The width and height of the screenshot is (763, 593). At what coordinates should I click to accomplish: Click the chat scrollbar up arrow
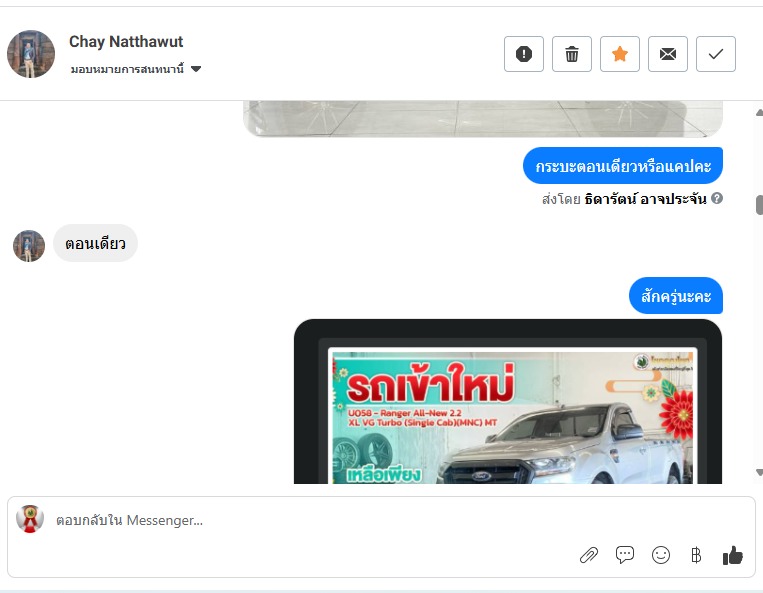[x=759, y=112]
